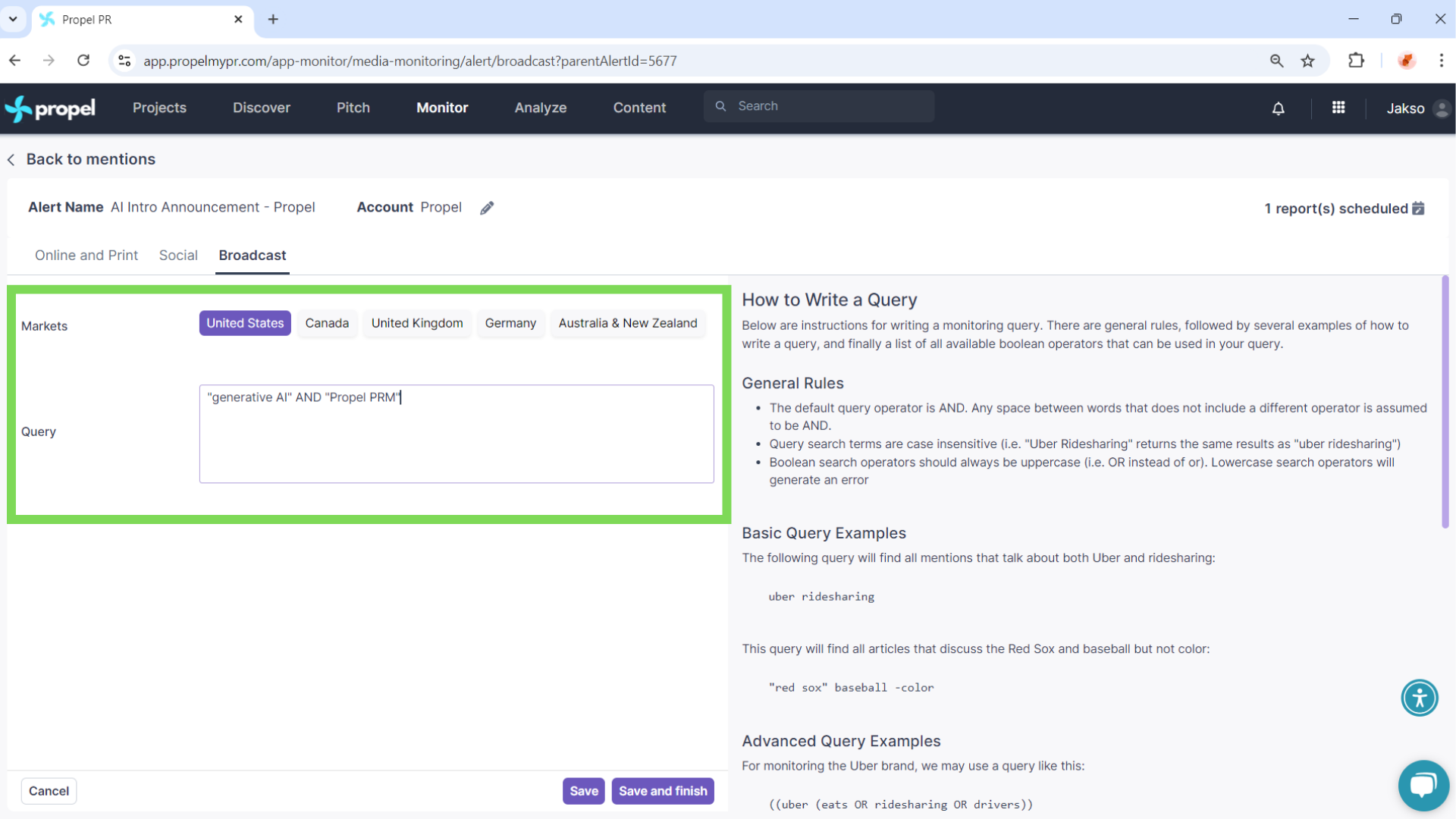
Task: Open the Discover menu
Action: pyautogui.click(x=262, y=108)
